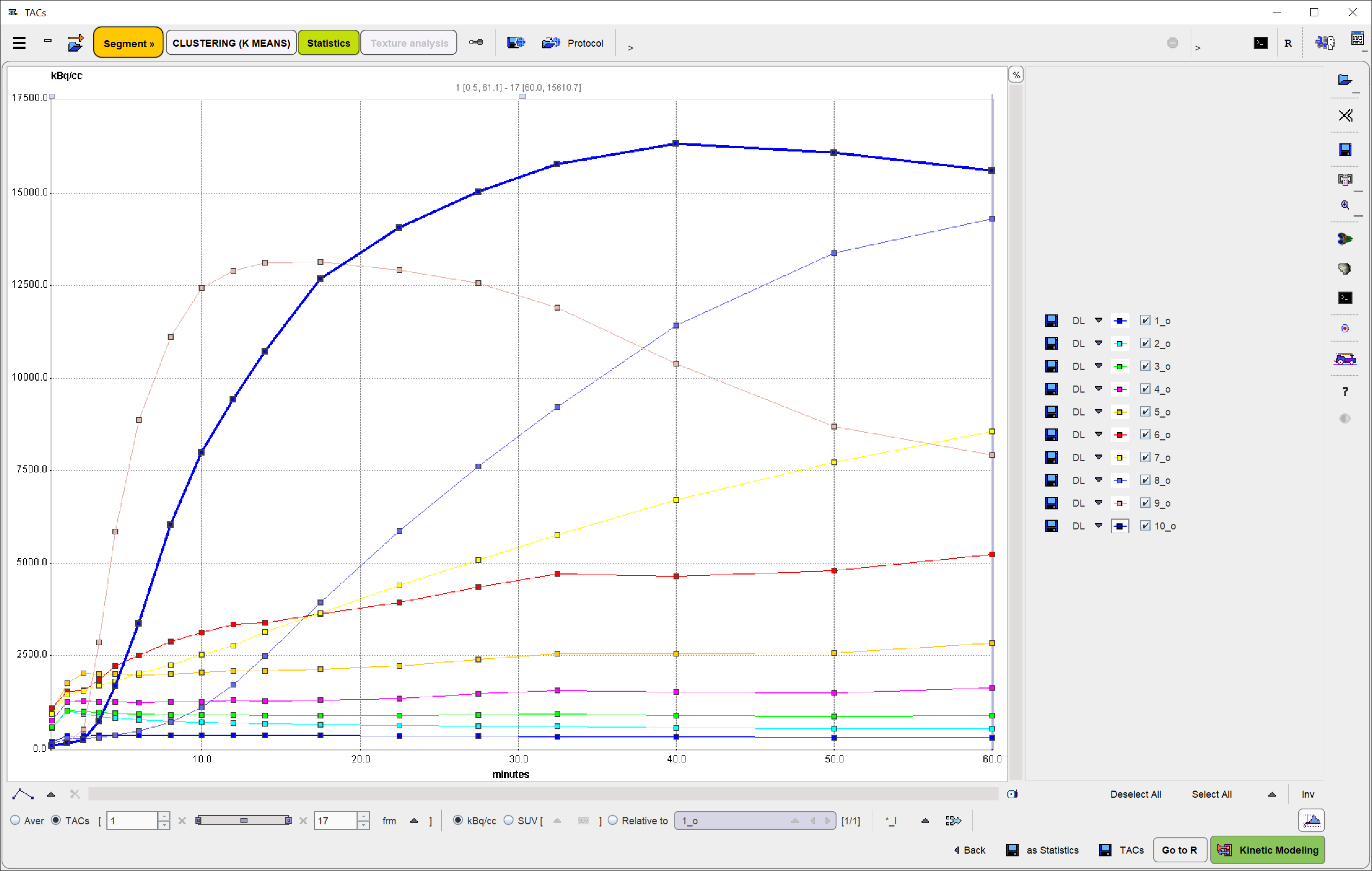Click Deselect All
The height and width of the screenshot is (871, 1372).
[x=1135, y=794]
